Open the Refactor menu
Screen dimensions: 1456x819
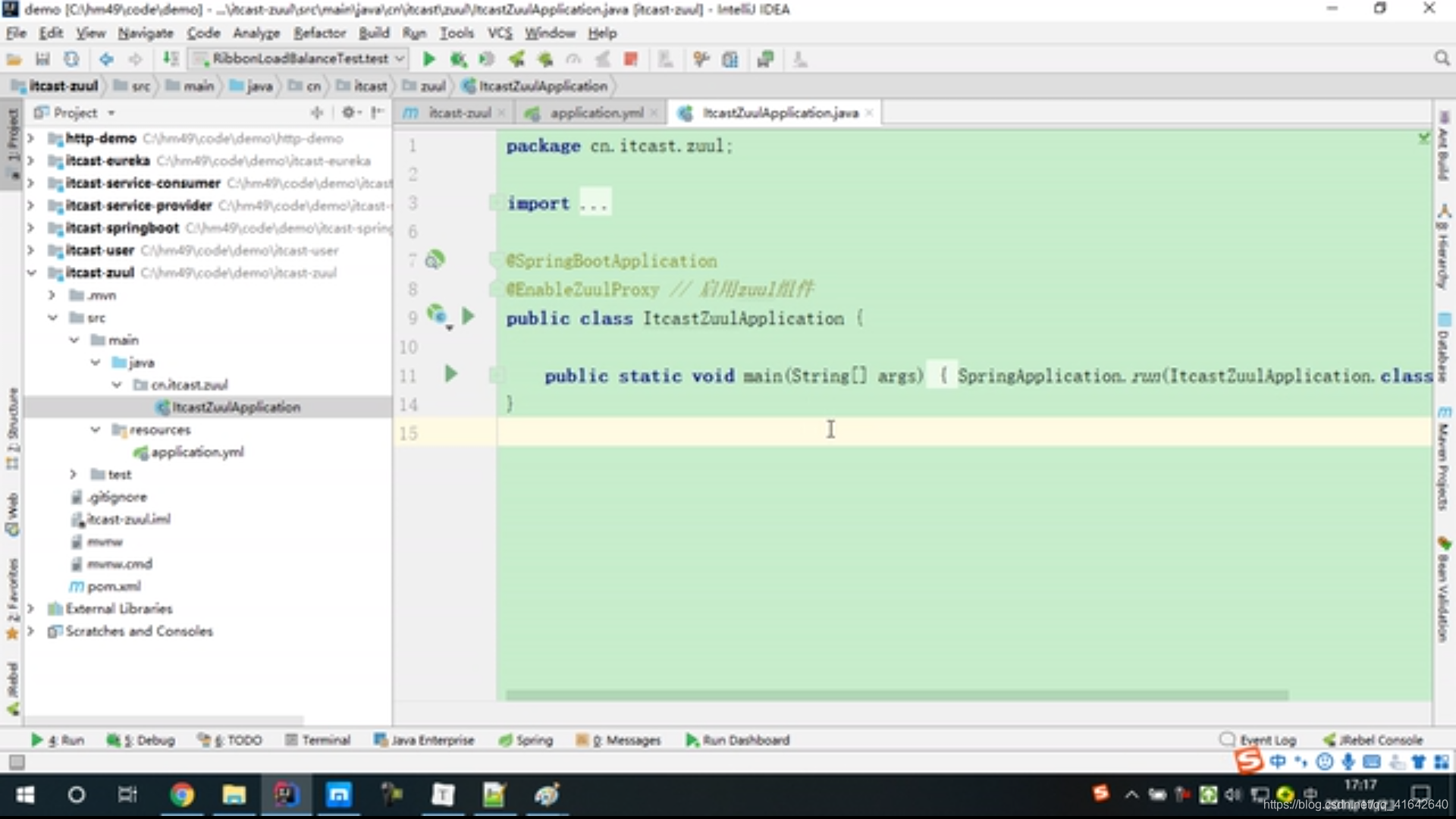[x=319, y=33]
